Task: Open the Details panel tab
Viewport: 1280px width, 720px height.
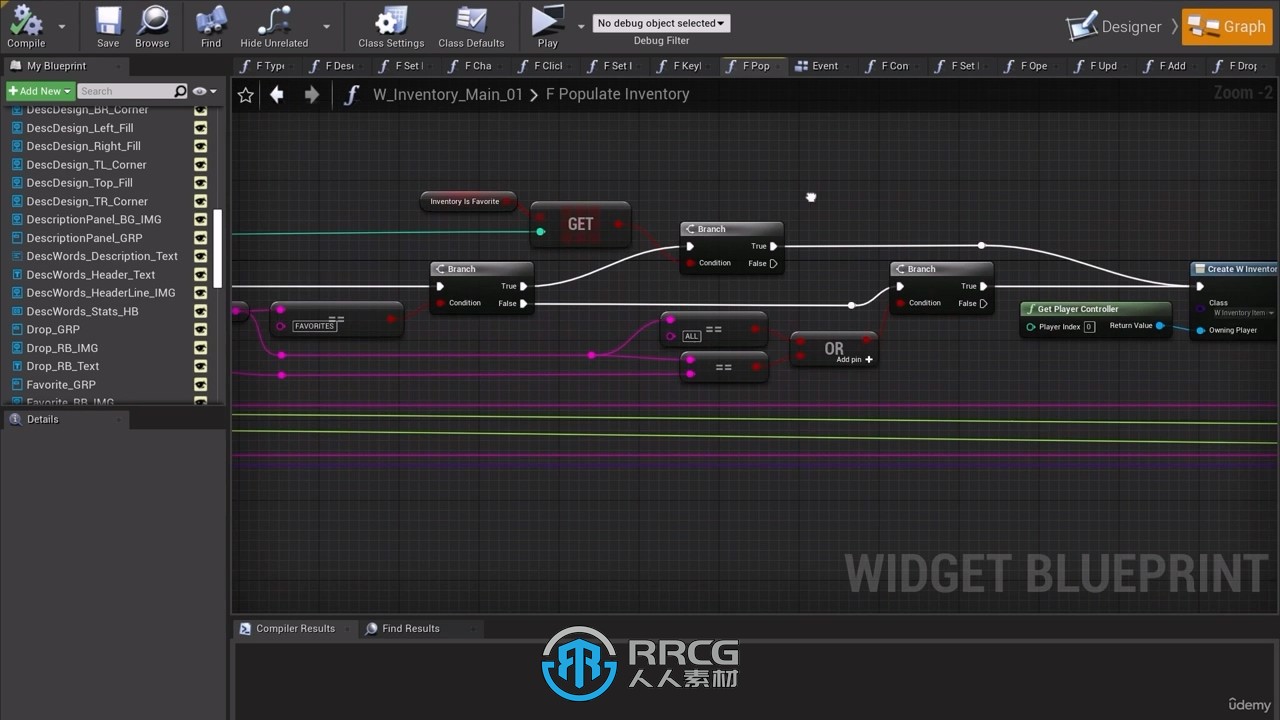Action: pyautogui.click(x=64, y=419)
